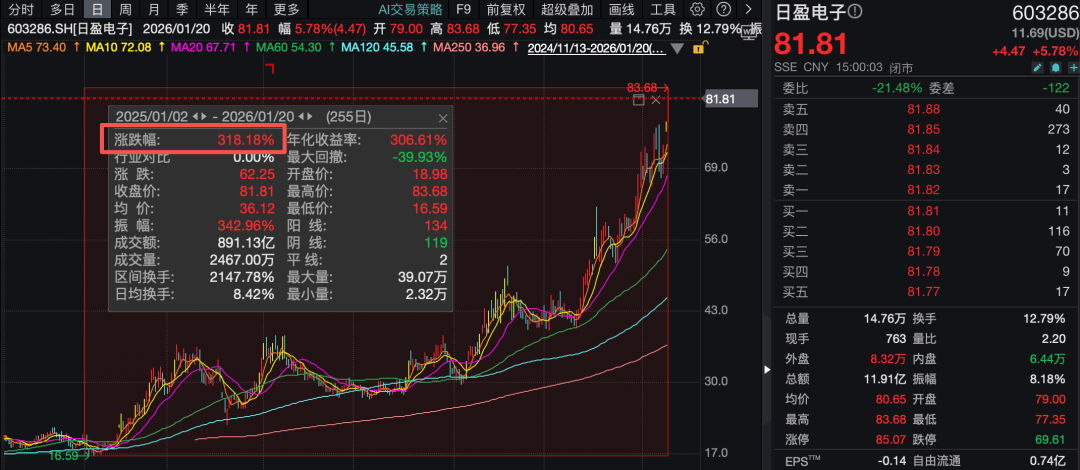
Task: Click the 超级叠加 overlay button
Action: [567, 9]
